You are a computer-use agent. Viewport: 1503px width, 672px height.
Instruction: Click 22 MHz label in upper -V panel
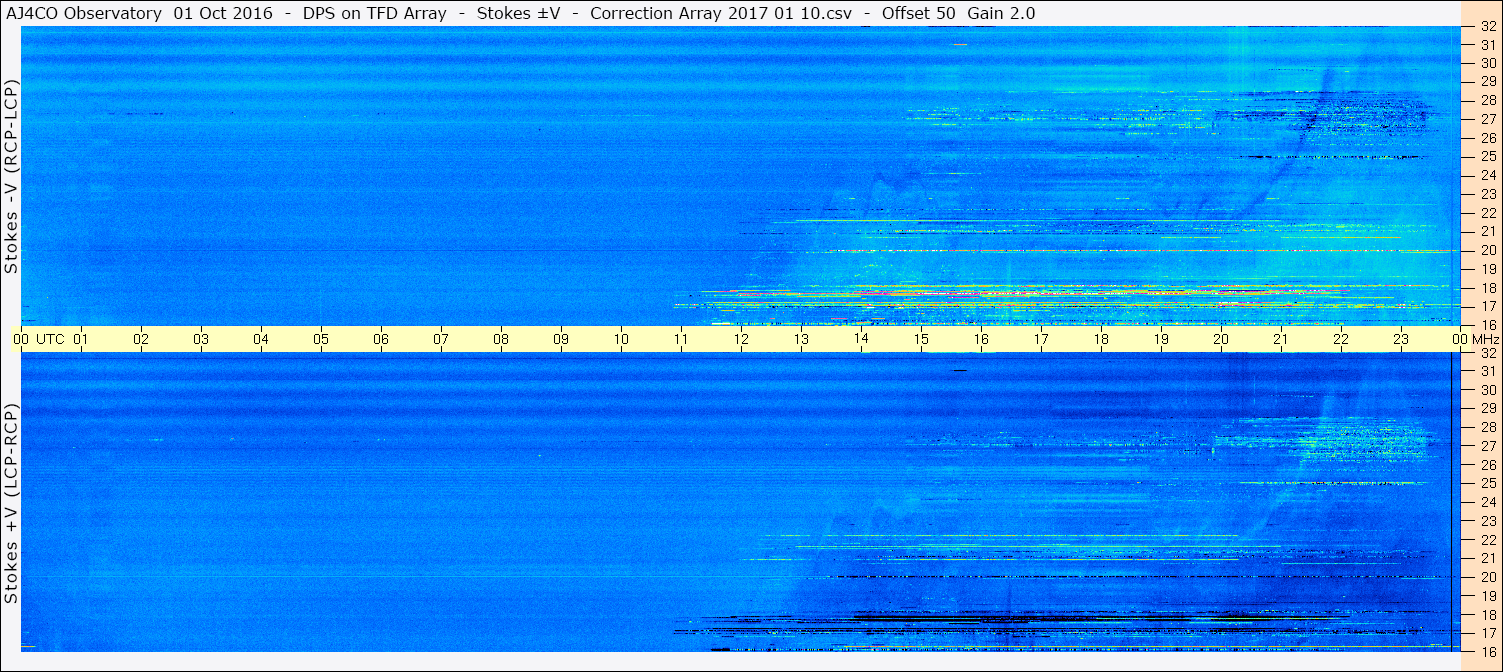point(1488,212)
